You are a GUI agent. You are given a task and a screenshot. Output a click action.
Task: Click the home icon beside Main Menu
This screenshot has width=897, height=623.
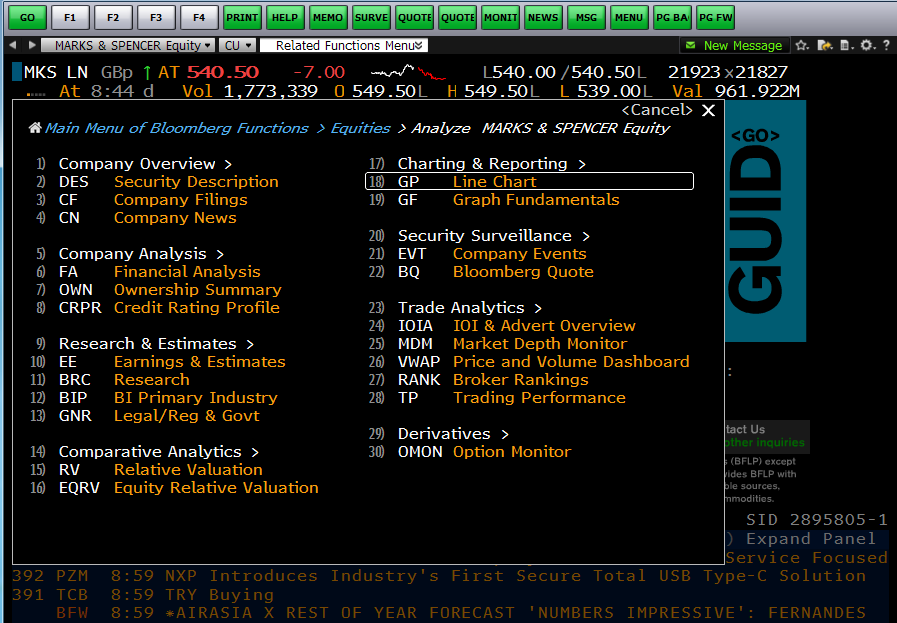click(x=35, y=128)
